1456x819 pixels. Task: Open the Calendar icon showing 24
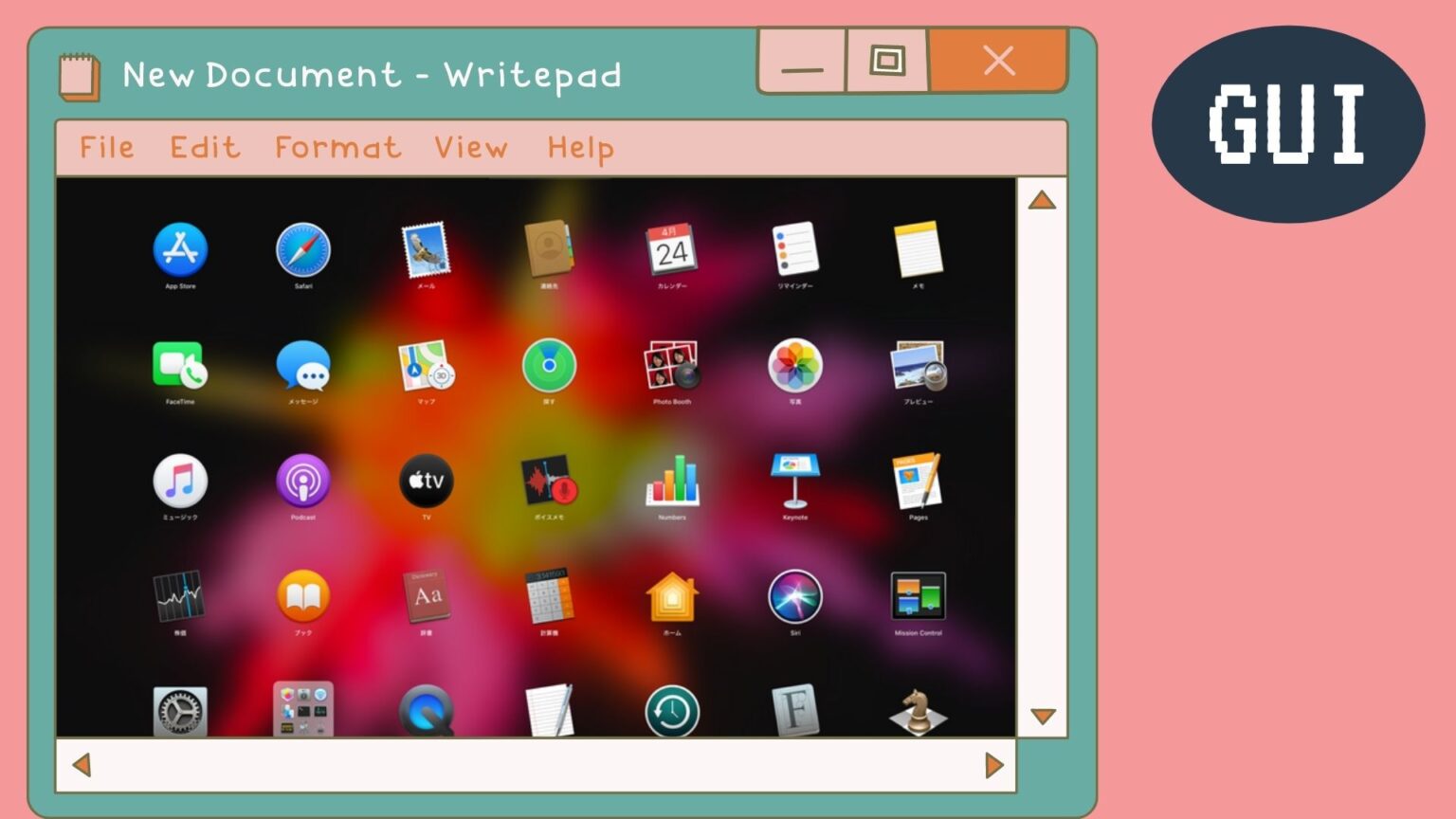[x=672, y=249]
